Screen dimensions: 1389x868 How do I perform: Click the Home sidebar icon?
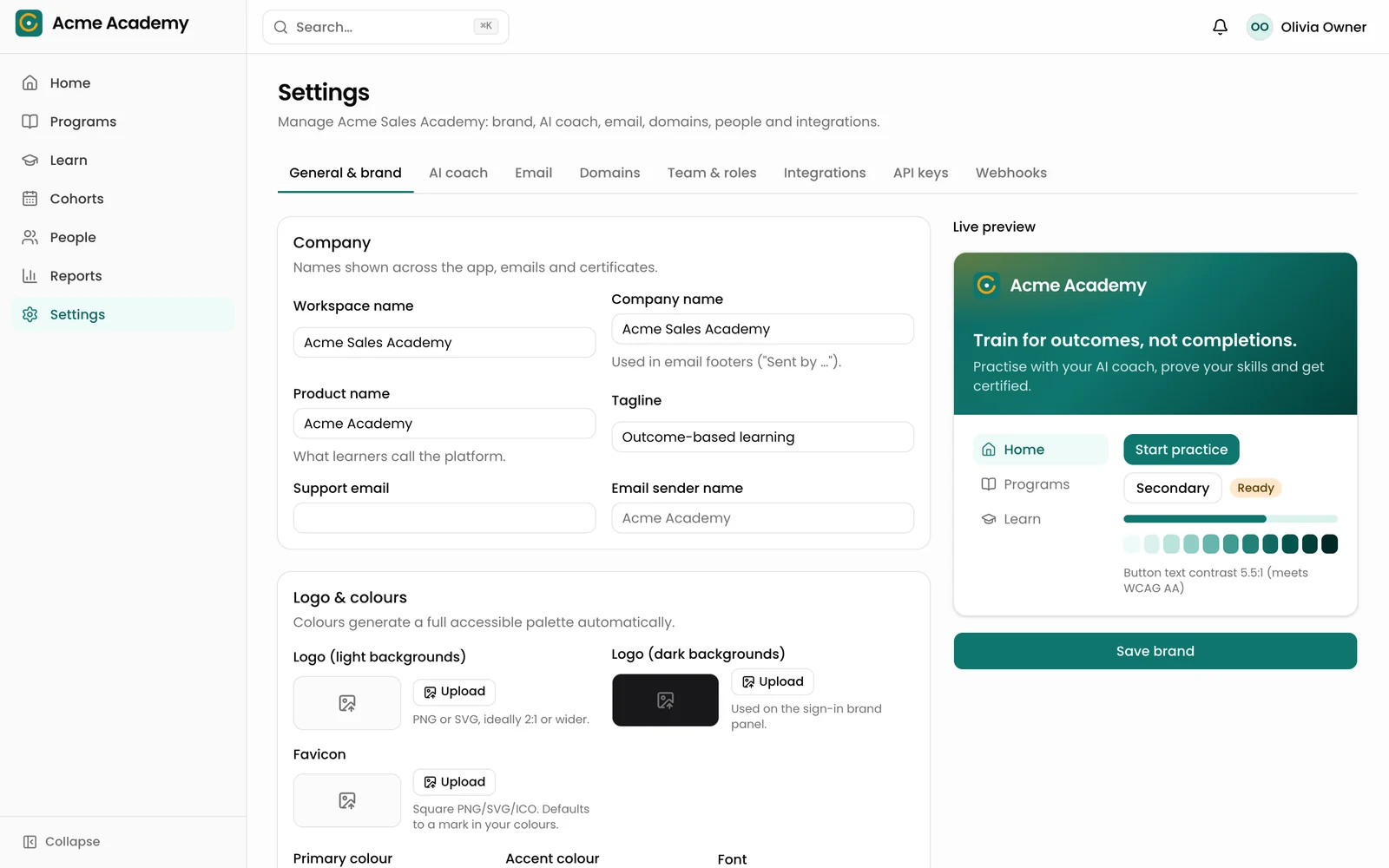(x=30, y=82)
